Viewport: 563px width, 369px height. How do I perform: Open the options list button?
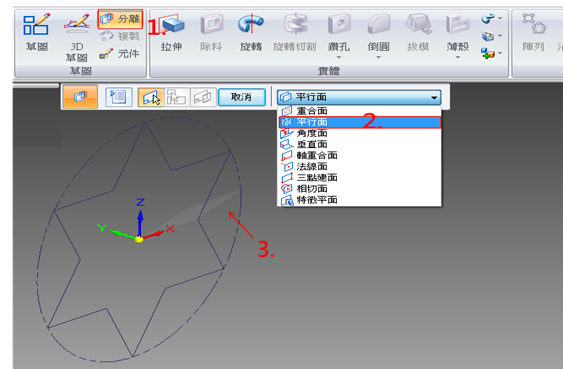pyautogui.click(x=118, y=97)
